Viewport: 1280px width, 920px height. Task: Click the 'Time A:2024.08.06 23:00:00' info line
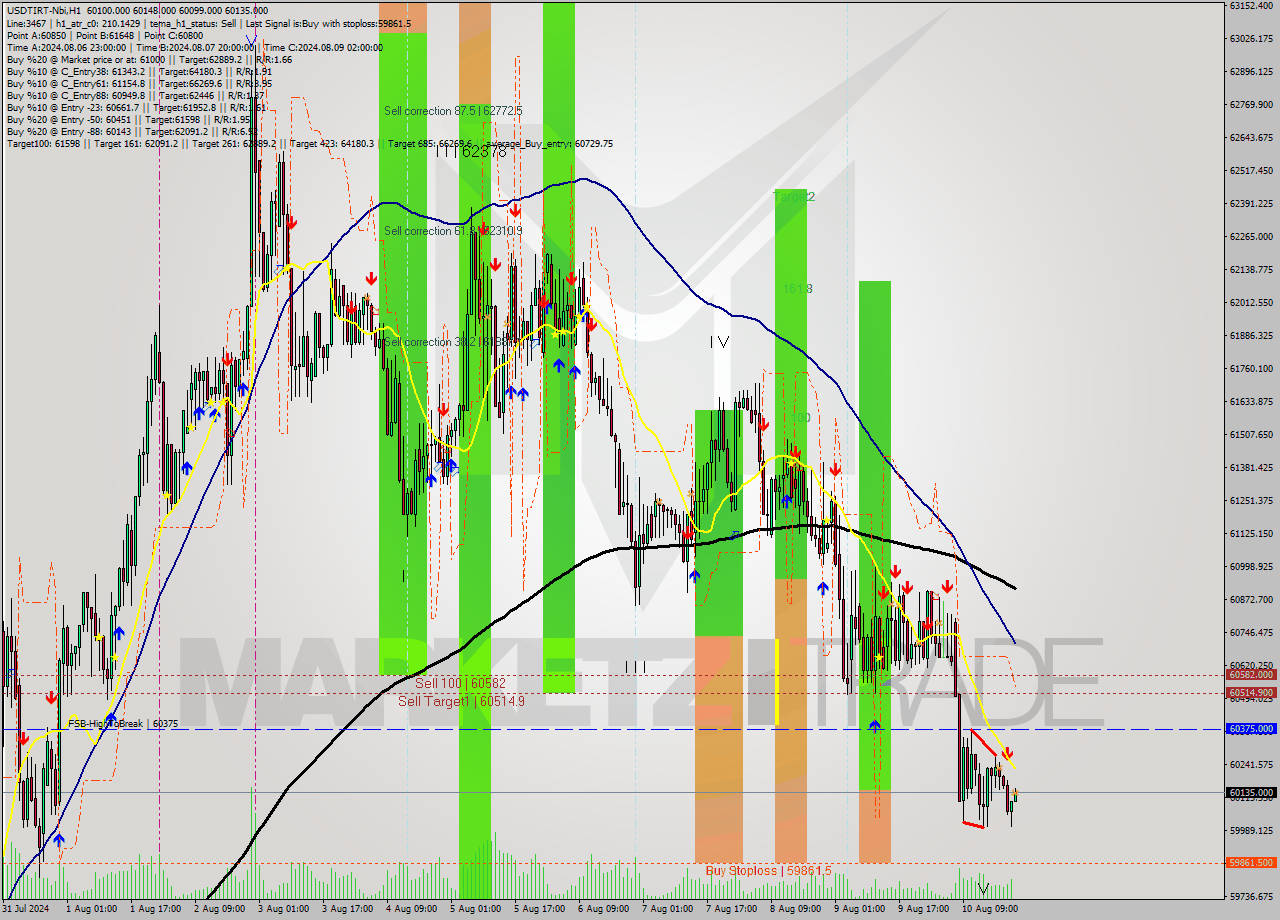[194, 47]
